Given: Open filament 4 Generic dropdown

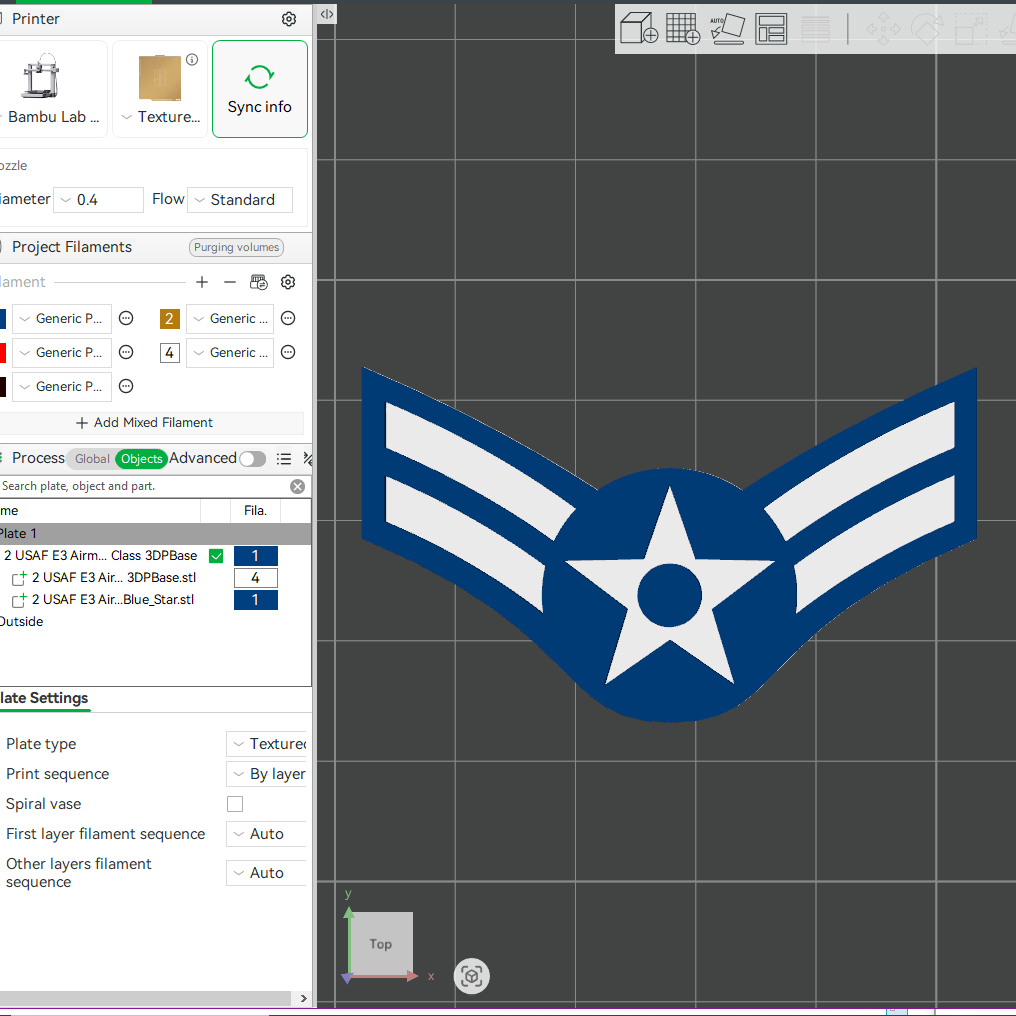Looking at the screenshot, I should (x=230, y=352).
